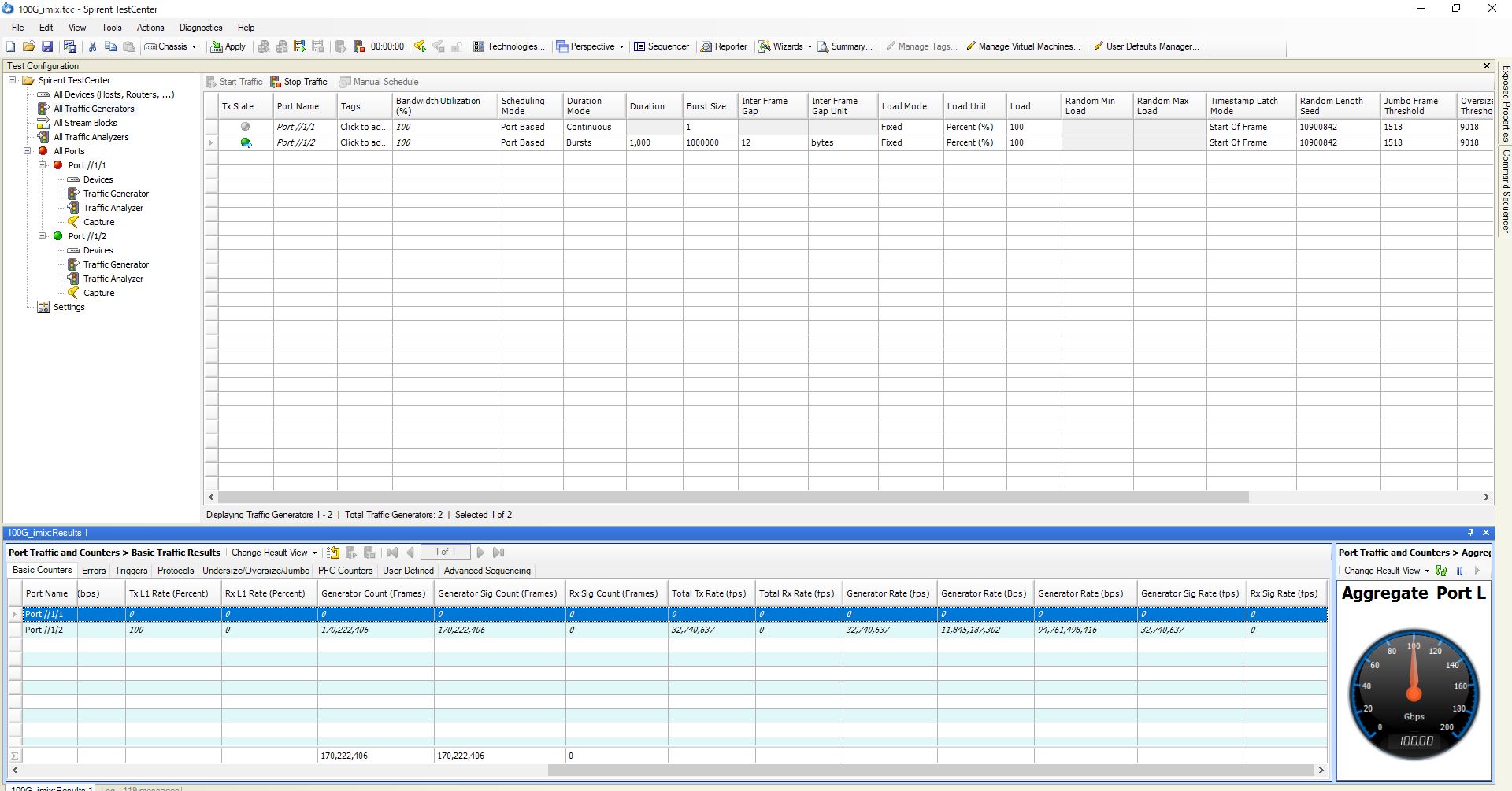
Task: Click the Stop Traffic button
Action: (x=298, y=82)
